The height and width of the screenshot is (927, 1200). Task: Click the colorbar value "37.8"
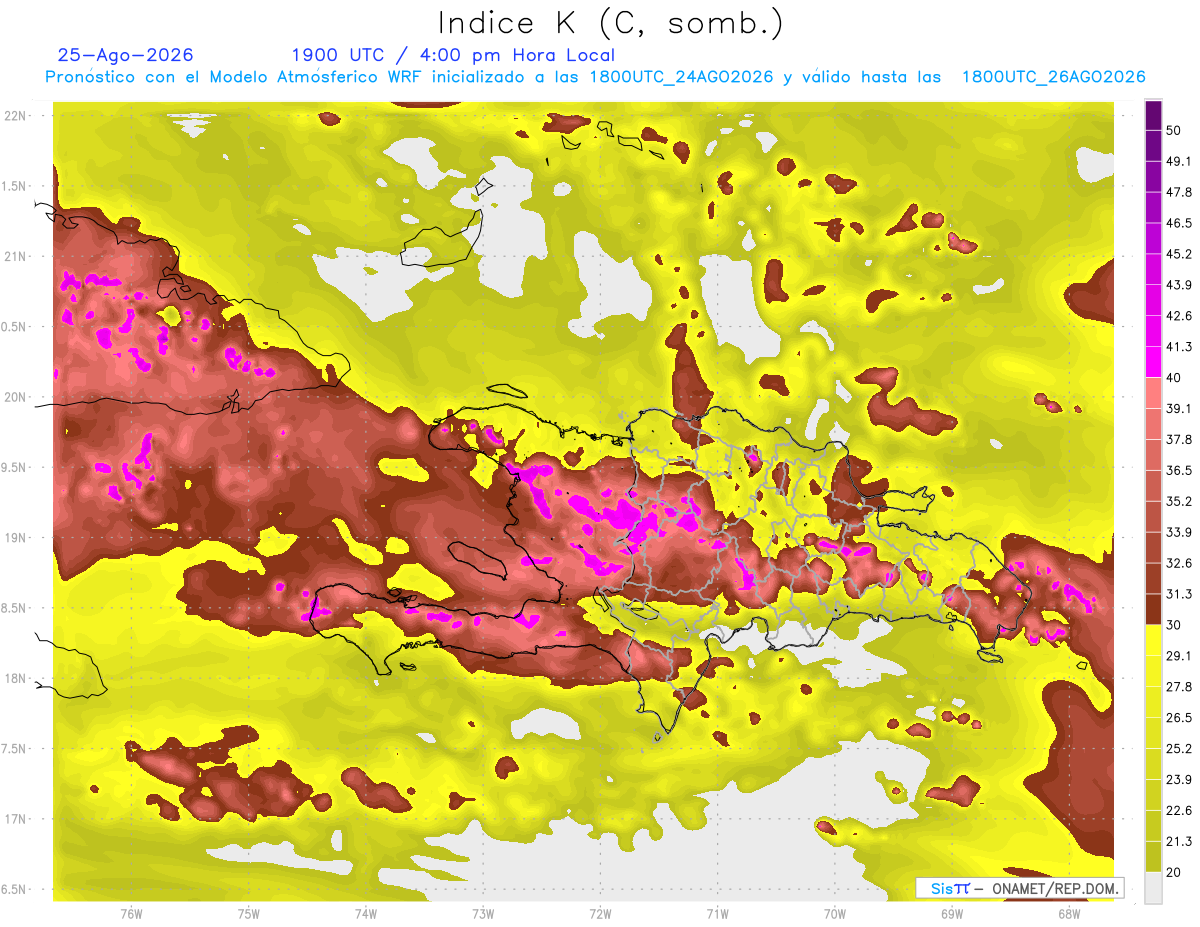(1179, 439)
